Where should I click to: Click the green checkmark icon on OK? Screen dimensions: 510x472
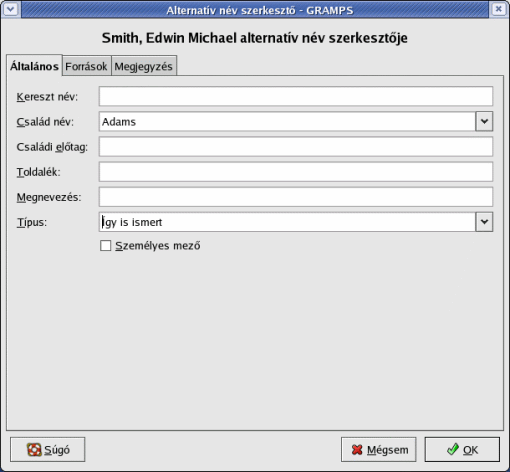pos(453,449)
